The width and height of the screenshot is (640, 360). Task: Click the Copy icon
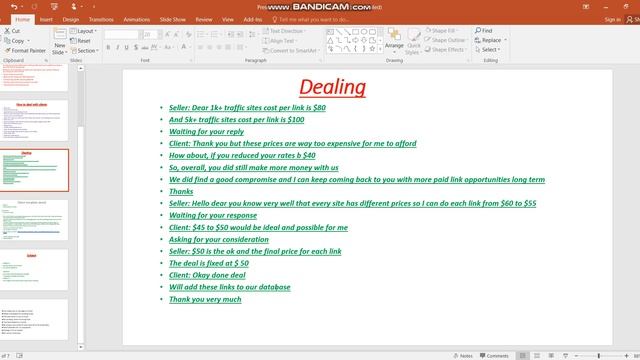[x=7, y=41]
